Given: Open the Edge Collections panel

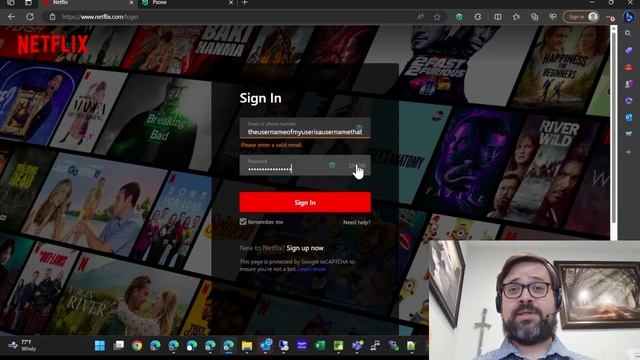Looking at the screenshot, I should (535, 17).
